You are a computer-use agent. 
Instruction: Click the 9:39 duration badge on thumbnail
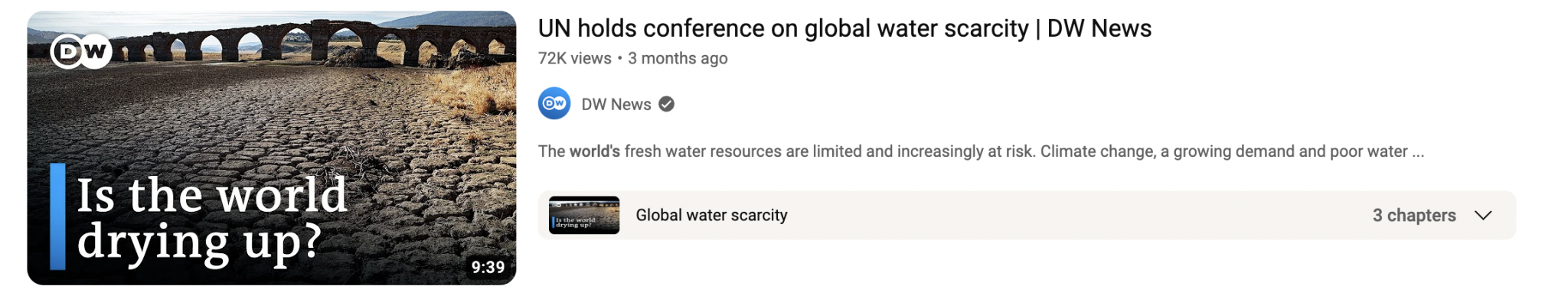tap(488, 267)
